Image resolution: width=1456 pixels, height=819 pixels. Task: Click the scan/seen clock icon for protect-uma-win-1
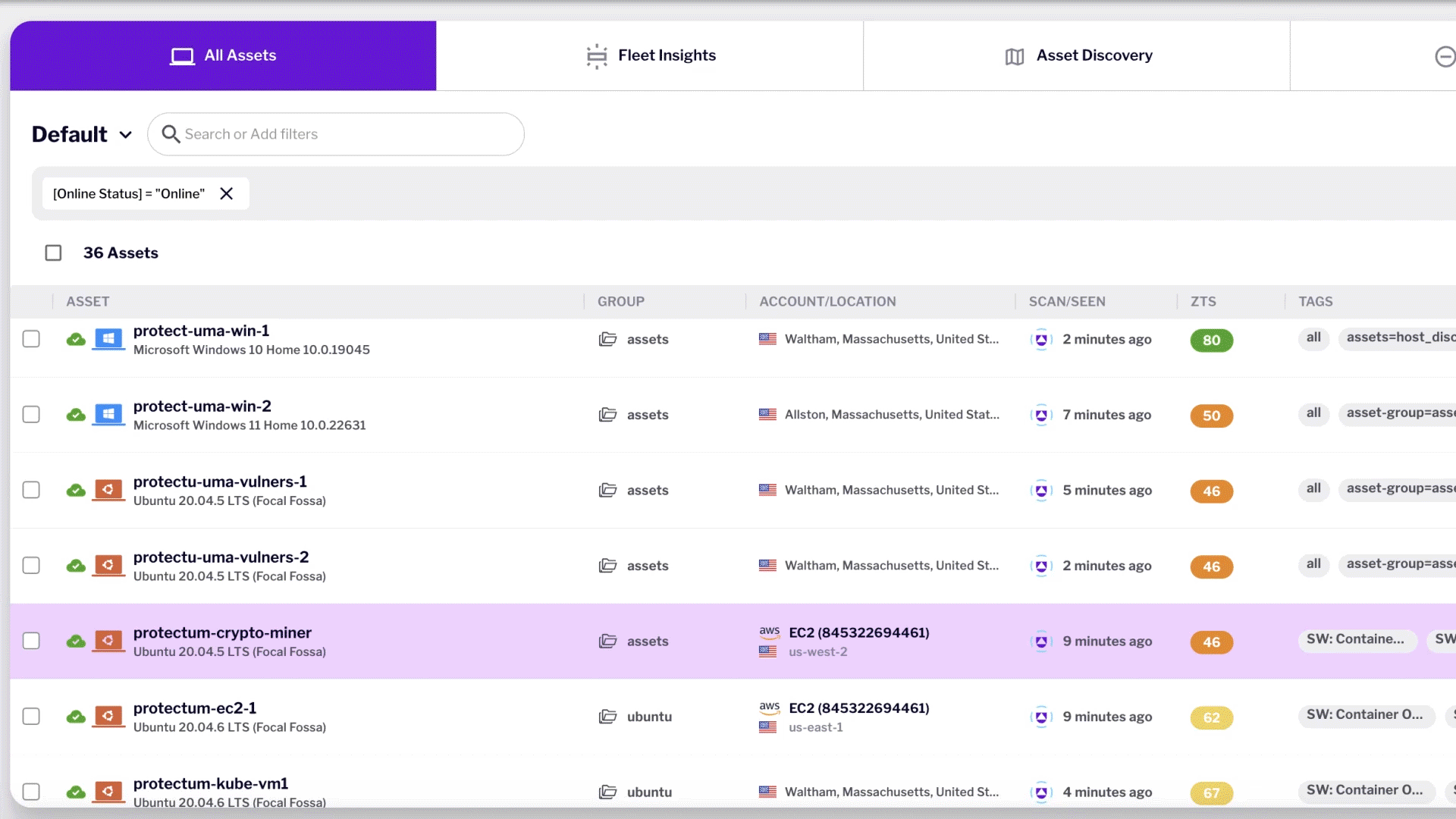click(1041, 339)
